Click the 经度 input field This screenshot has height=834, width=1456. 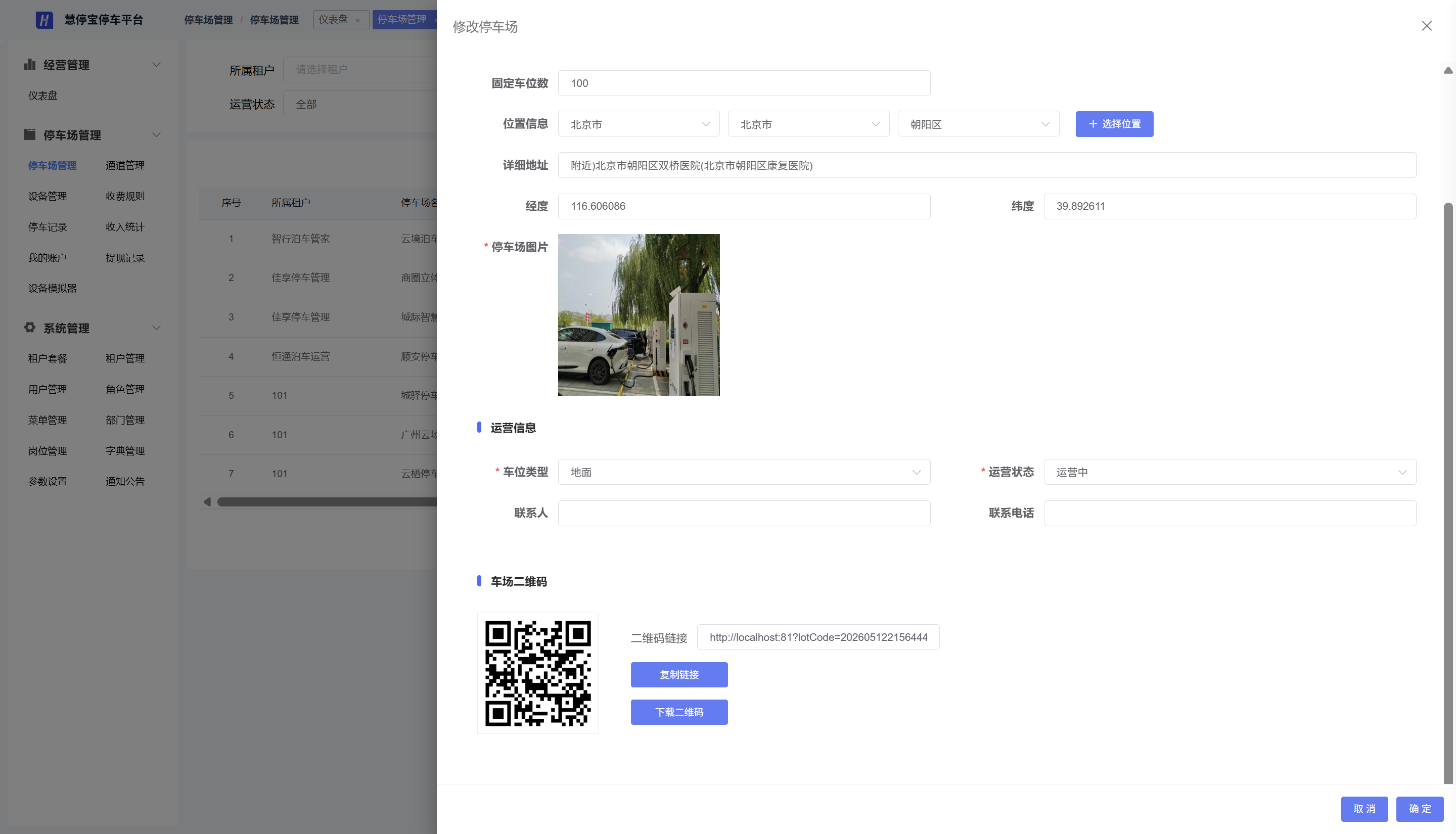(x=744, y=206)
